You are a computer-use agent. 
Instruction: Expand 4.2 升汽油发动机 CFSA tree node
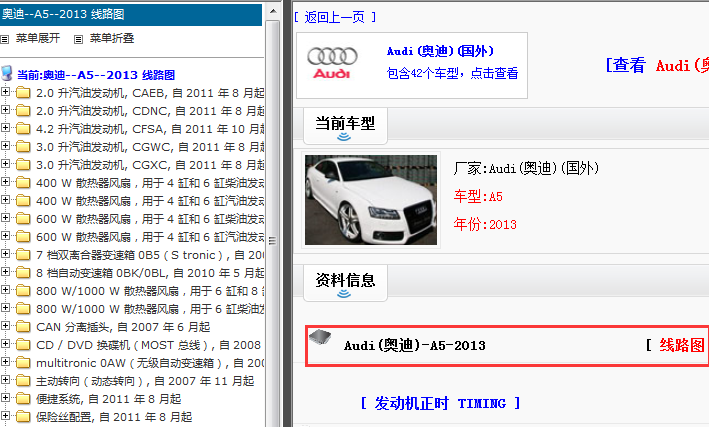5,128
